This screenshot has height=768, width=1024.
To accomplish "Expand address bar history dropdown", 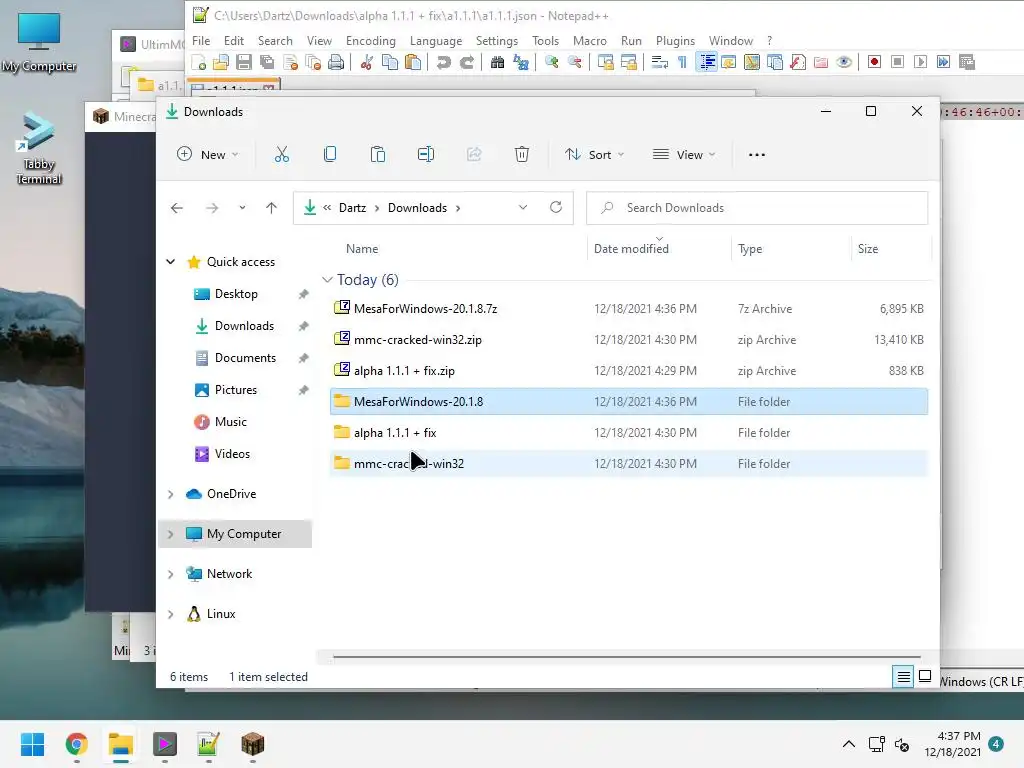I will tap(522, 208).
